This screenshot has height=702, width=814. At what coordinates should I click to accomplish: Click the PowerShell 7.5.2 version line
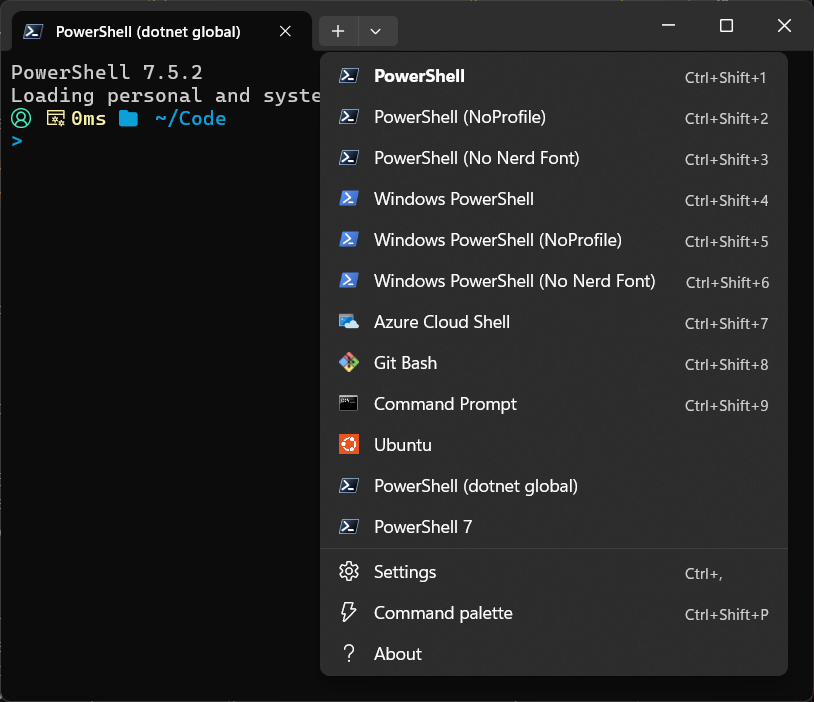107,72
